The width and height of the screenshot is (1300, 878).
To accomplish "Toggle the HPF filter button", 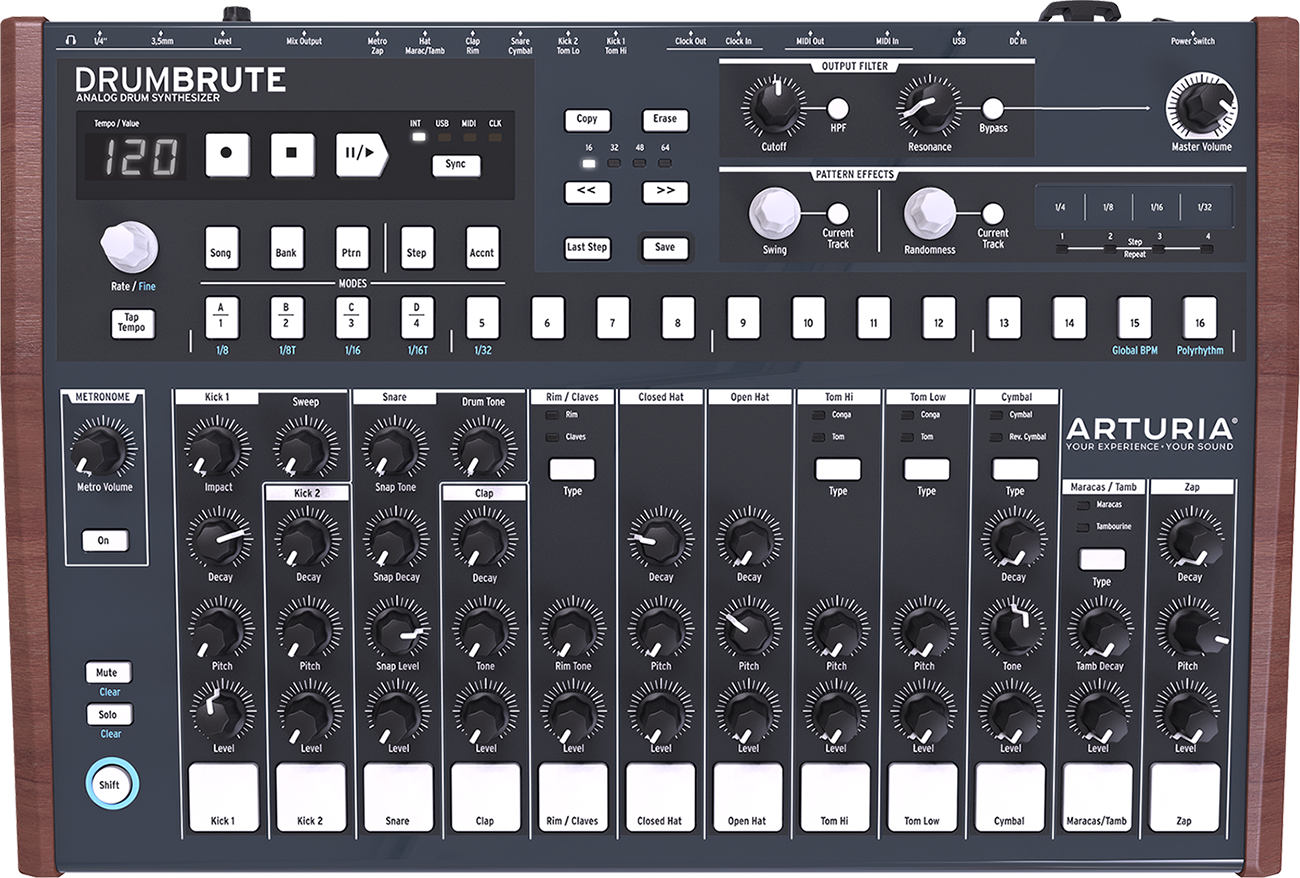I will pos(837,109).
